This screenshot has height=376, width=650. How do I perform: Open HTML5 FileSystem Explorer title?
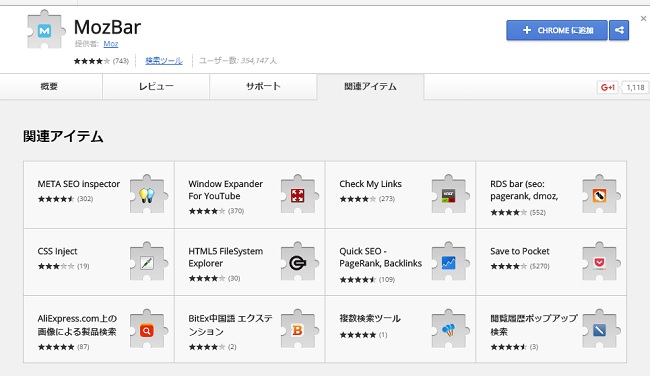click(226, 257)
